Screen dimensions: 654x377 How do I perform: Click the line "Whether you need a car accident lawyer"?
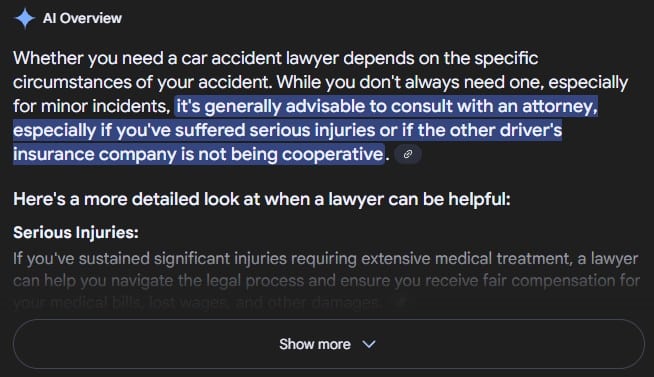coord(176,58)
